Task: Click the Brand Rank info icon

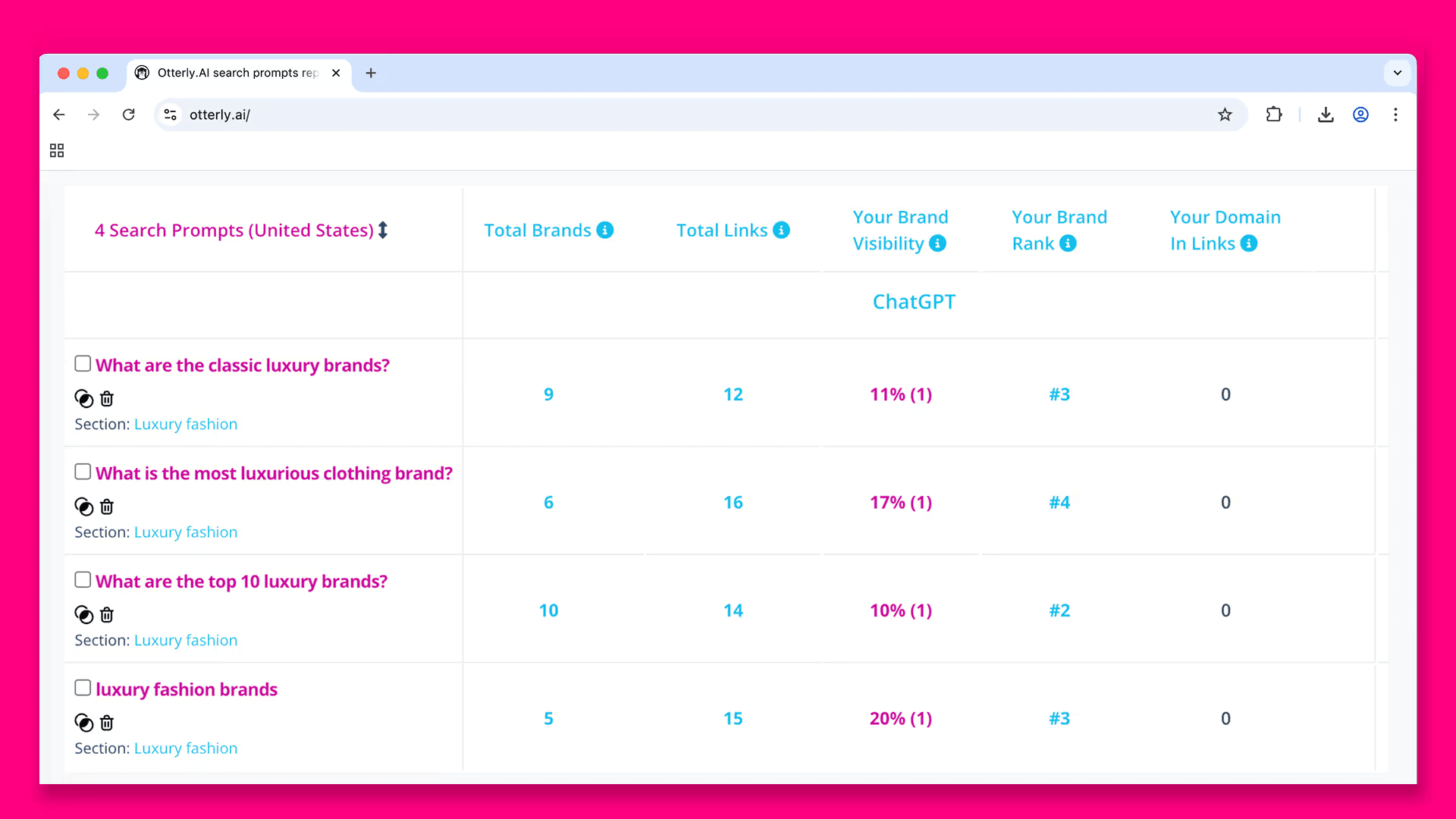Action: [1068, 243]
